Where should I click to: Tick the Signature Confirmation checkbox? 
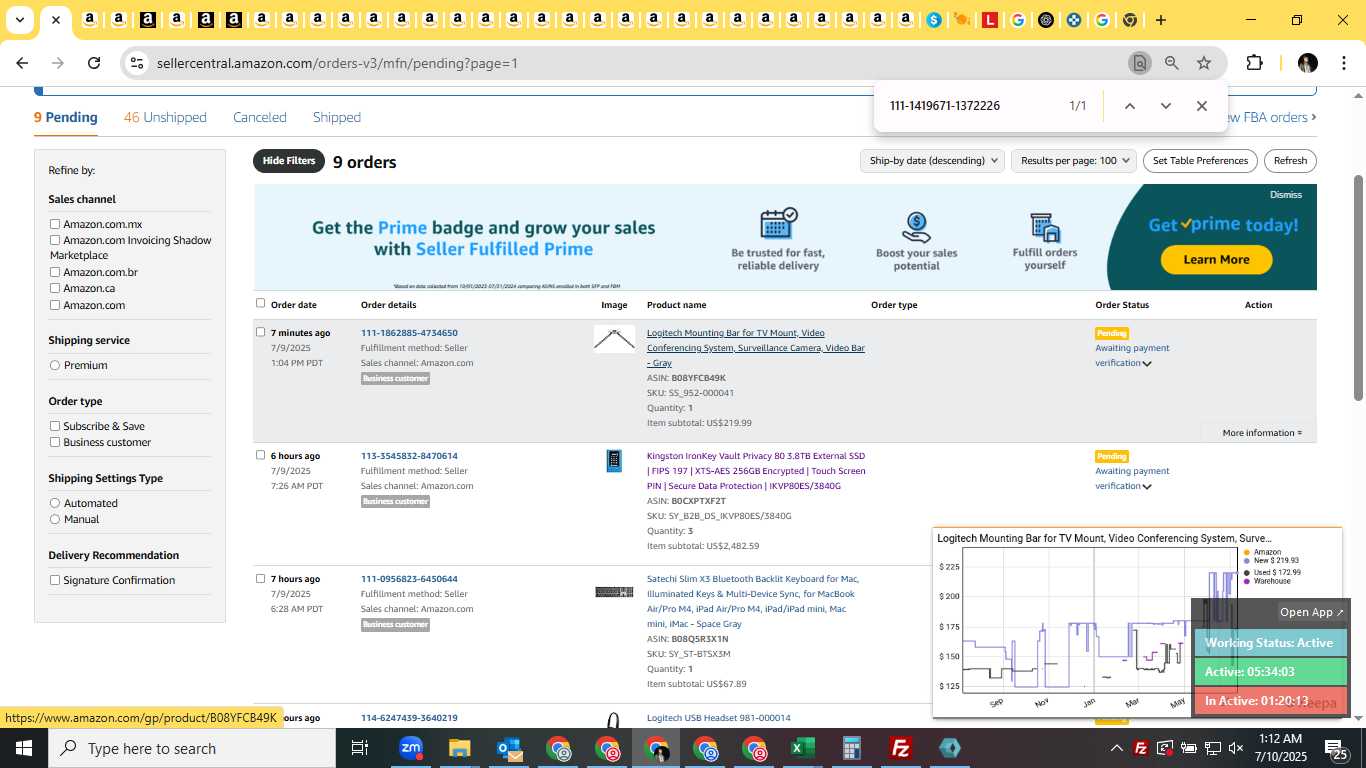[55, 580]
